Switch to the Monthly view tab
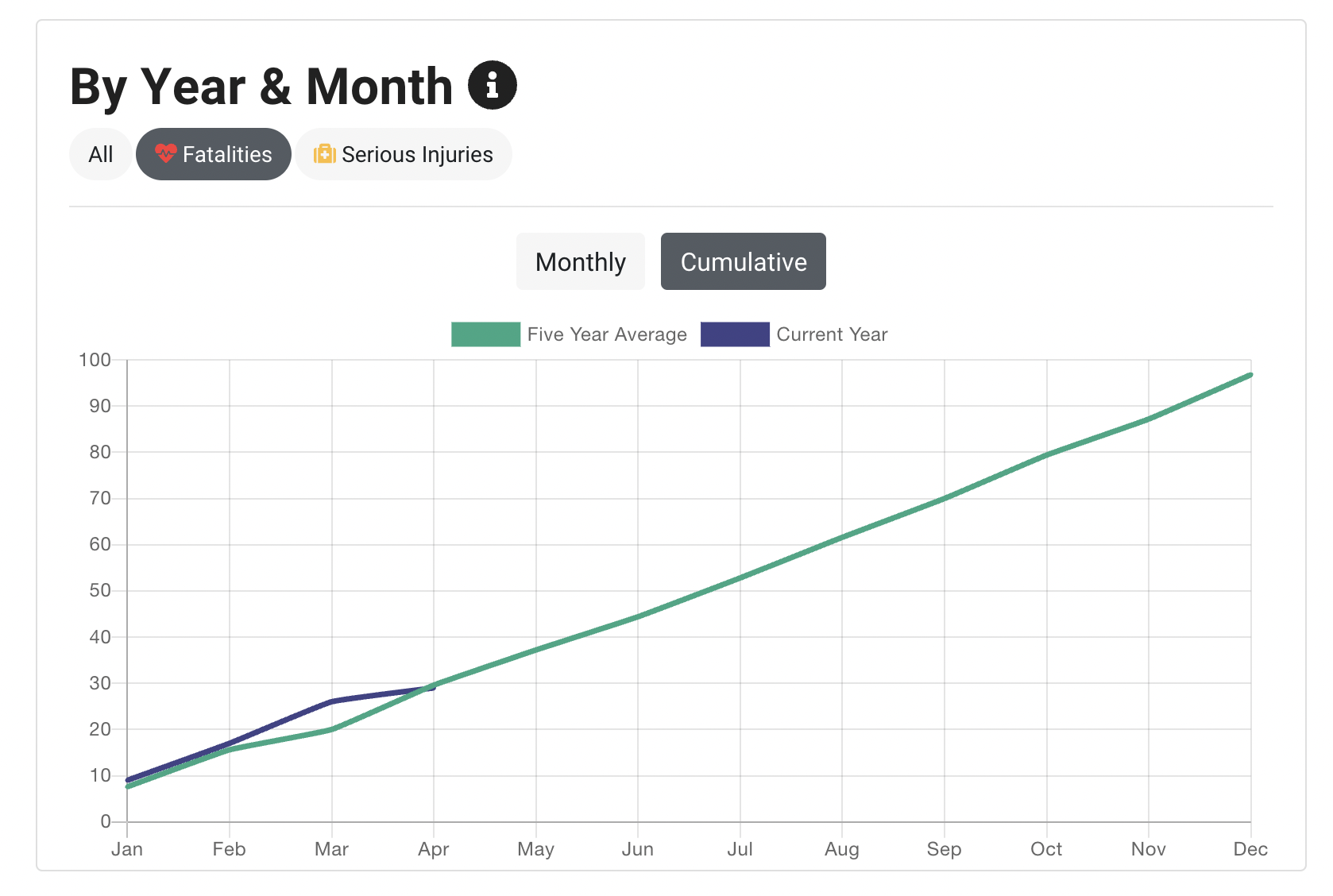Viewport: 1333px width, 896px height. (580, 261)
